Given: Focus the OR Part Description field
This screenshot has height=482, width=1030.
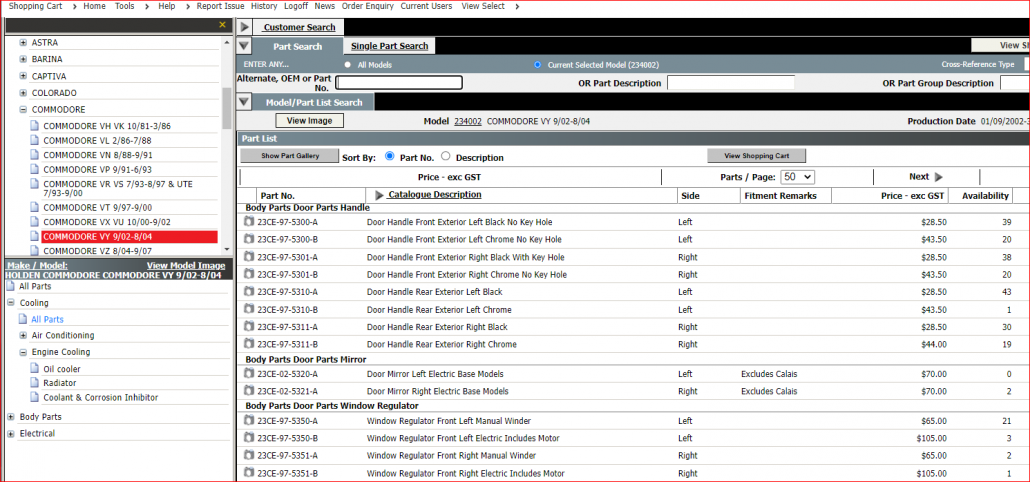Looking at the screenshot, I should (x=731, y=83).
